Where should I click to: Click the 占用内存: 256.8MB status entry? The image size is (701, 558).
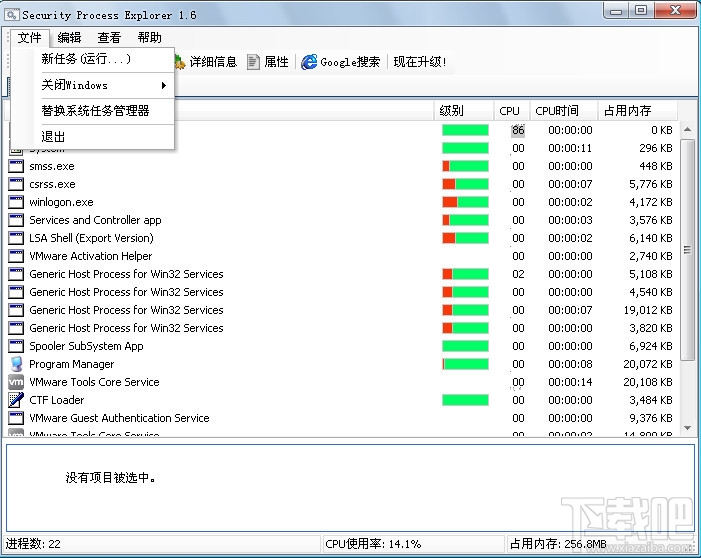pos(558,544)
